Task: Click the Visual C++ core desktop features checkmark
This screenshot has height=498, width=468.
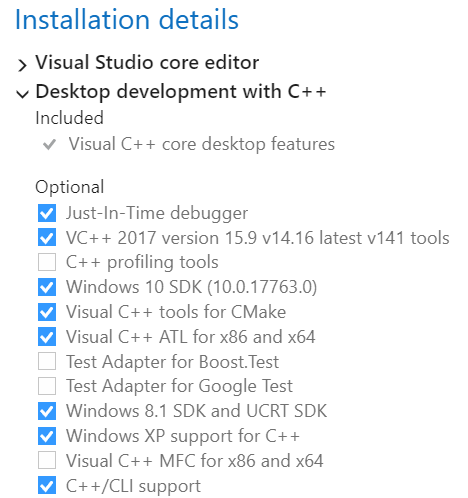Action: click(49, 144)
